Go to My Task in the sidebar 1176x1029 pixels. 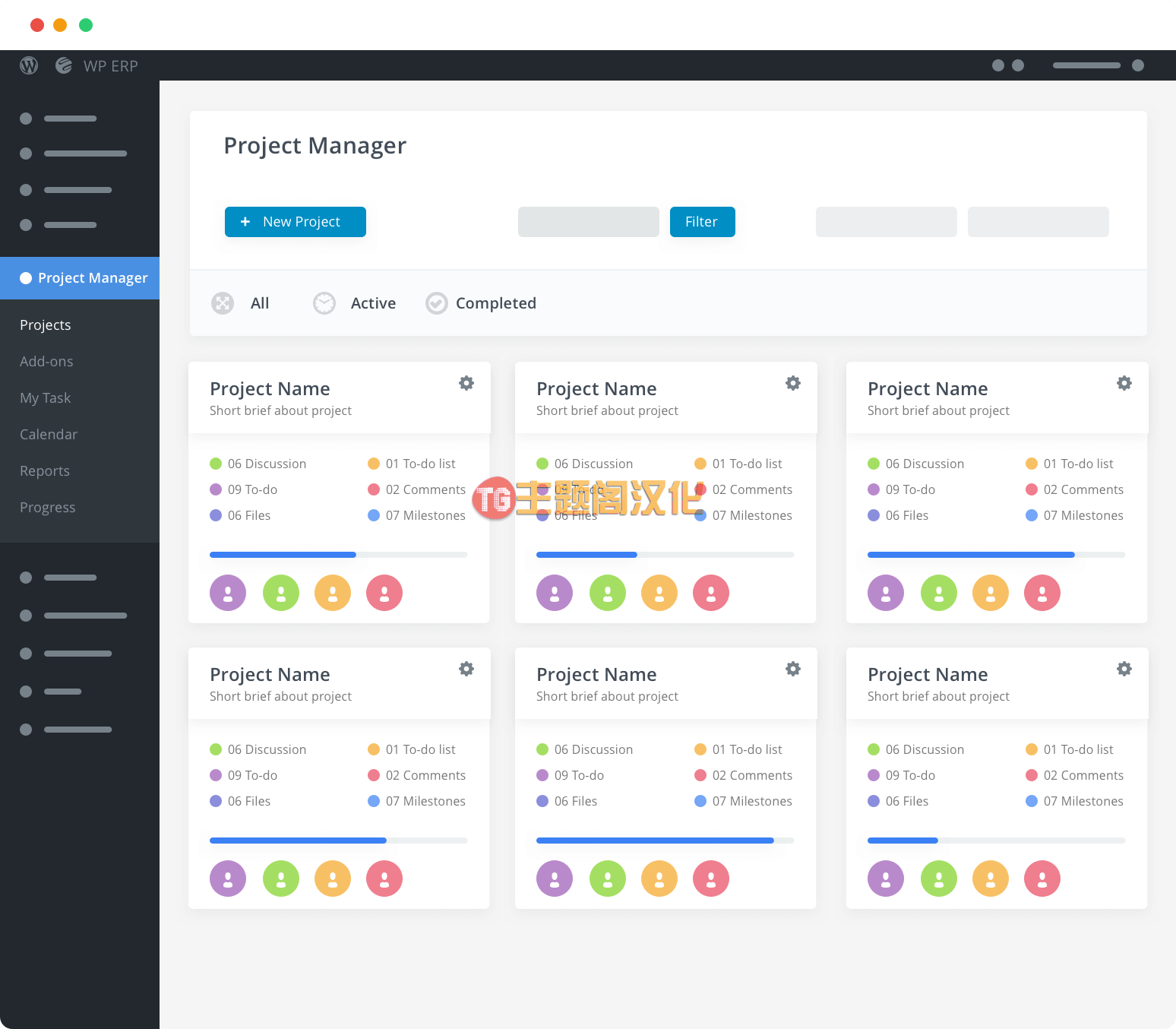click(x=45, y=398)
